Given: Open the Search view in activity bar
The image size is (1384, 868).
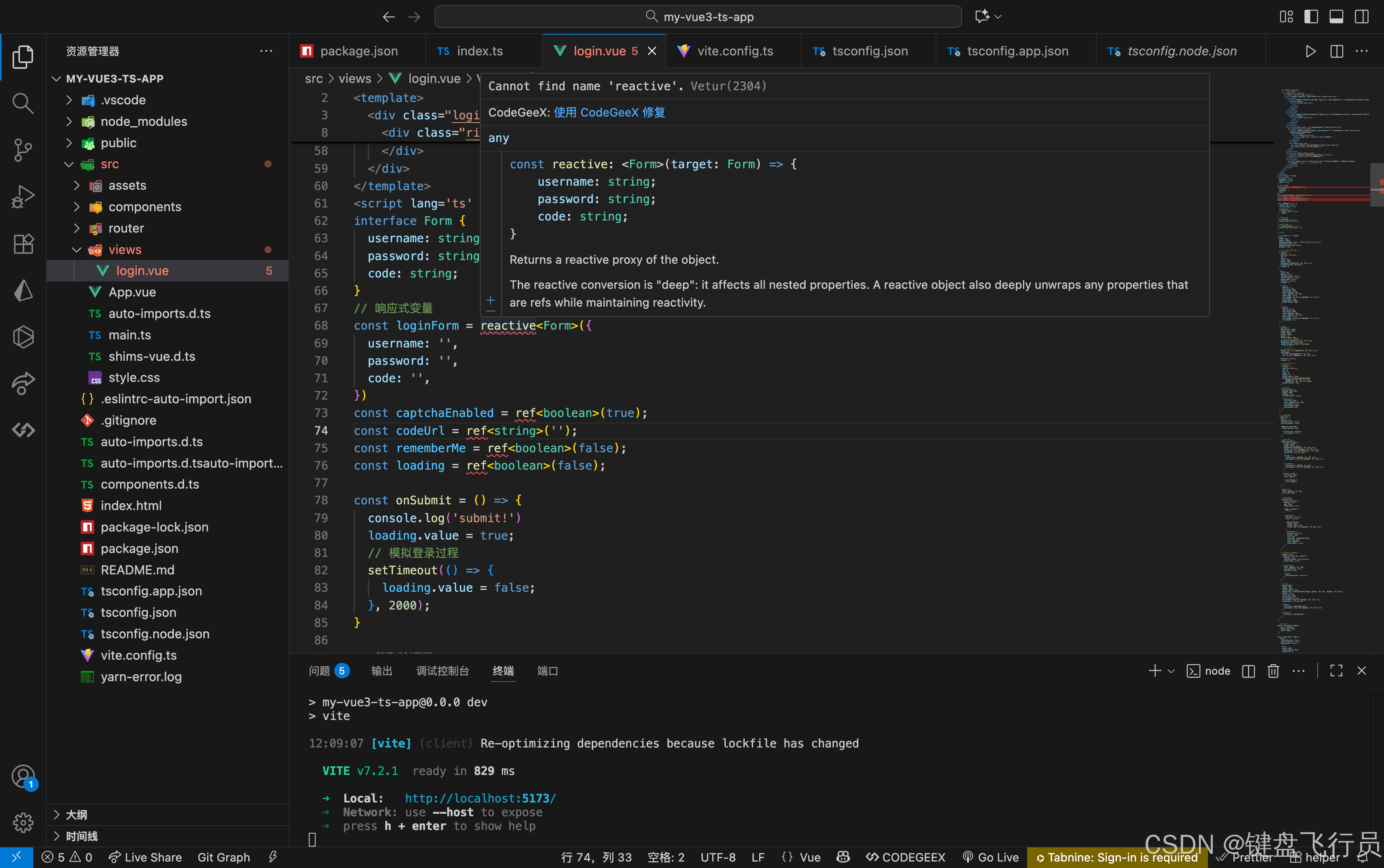Looking at the screenshot, I should [x=23, y=103].
